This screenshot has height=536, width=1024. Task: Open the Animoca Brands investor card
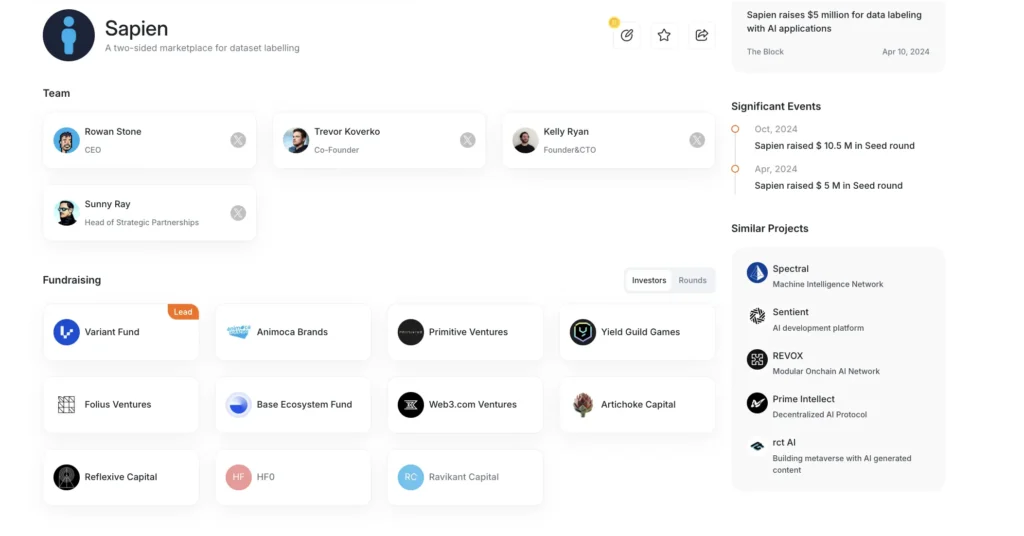[x=292, y=332]
